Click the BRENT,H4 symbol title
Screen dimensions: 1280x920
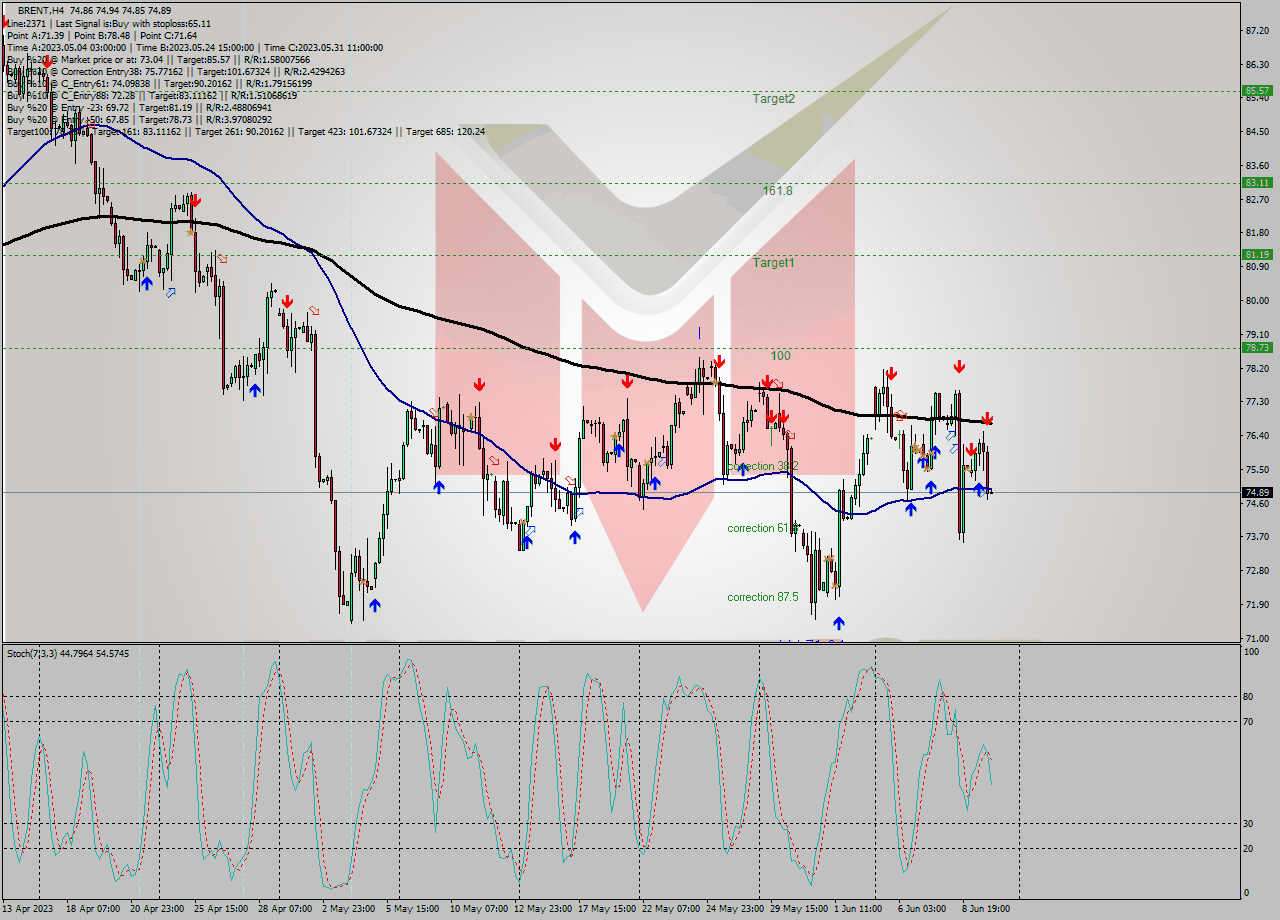pyautogui.click(x=41, y=10)
